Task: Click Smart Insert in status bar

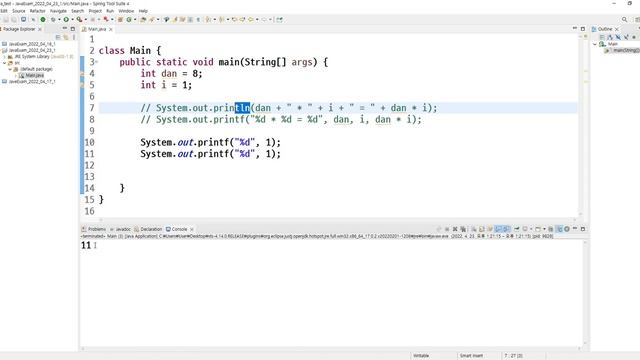Action: 471,356
